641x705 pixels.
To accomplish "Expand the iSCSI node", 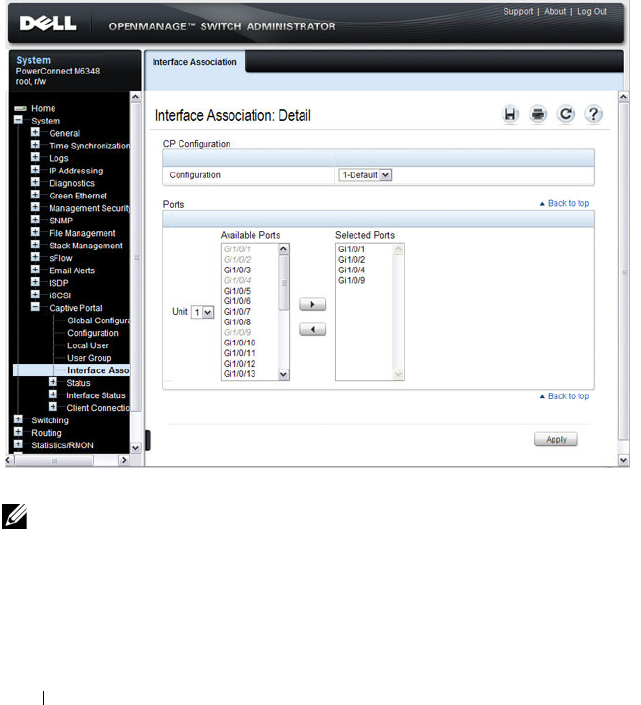I will (x=35, y=294).
